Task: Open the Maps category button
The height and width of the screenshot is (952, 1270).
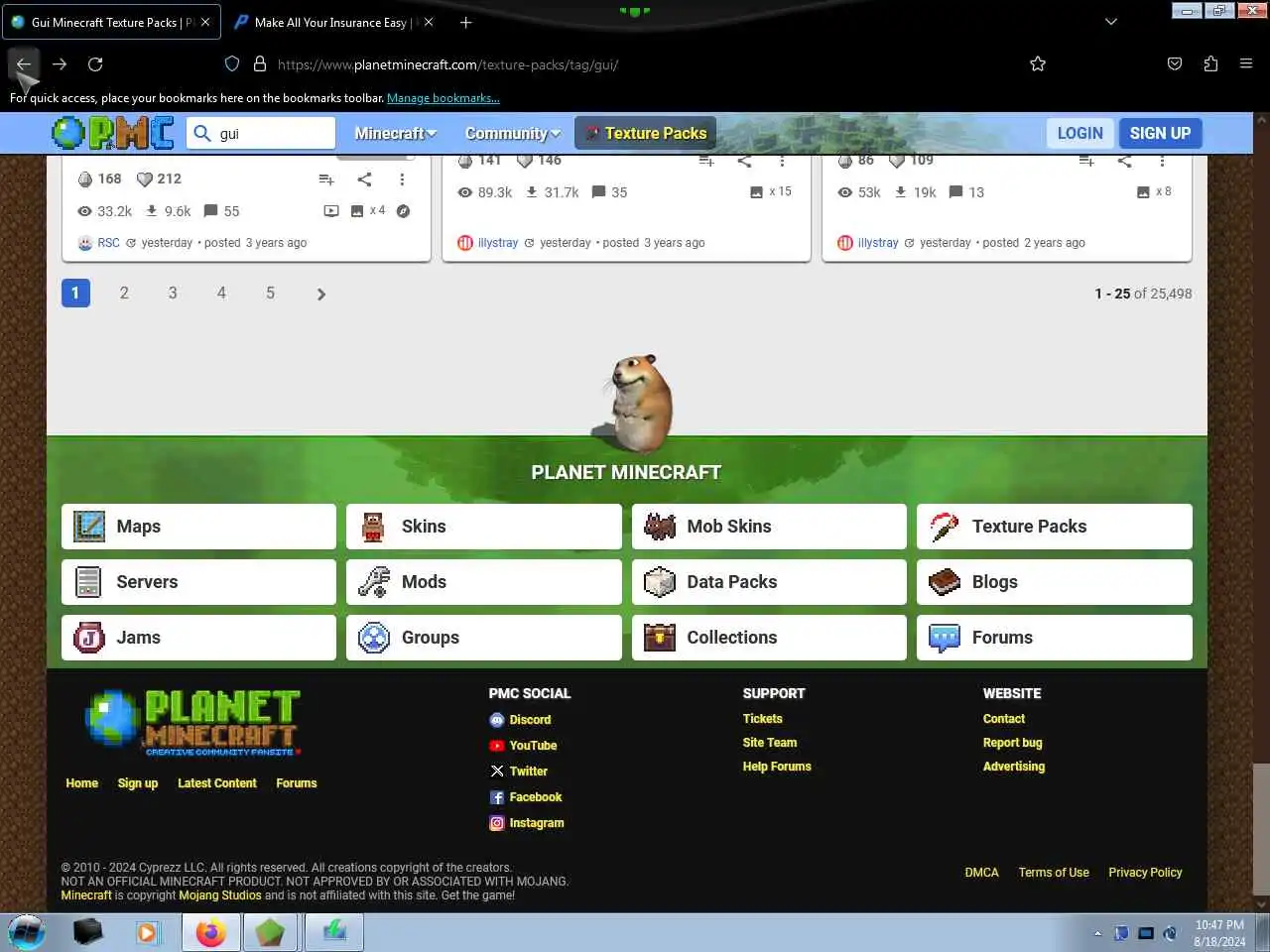Action: (x=198, y=527)
